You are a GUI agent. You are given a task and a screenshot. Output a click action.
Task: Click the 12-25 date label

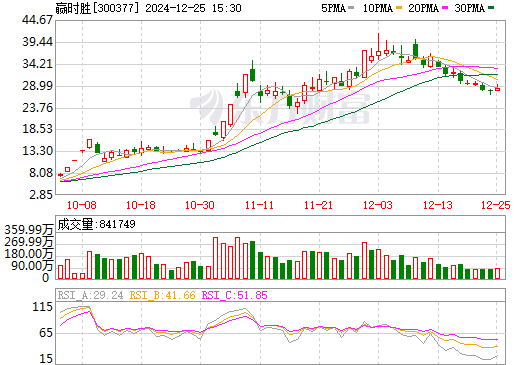pos(496,205)
